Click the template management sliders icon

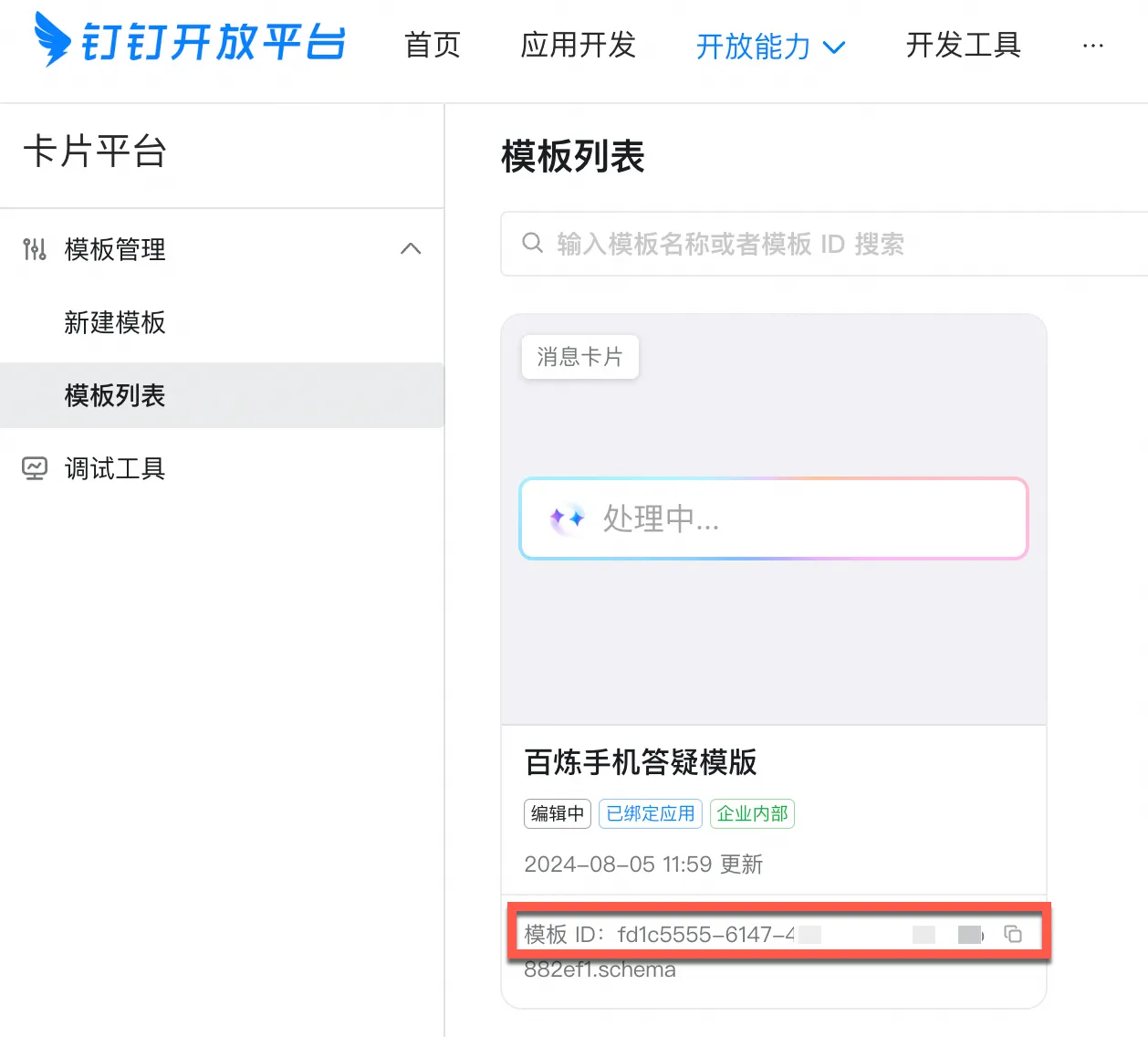pyautogui.click(x=35, y=249)
